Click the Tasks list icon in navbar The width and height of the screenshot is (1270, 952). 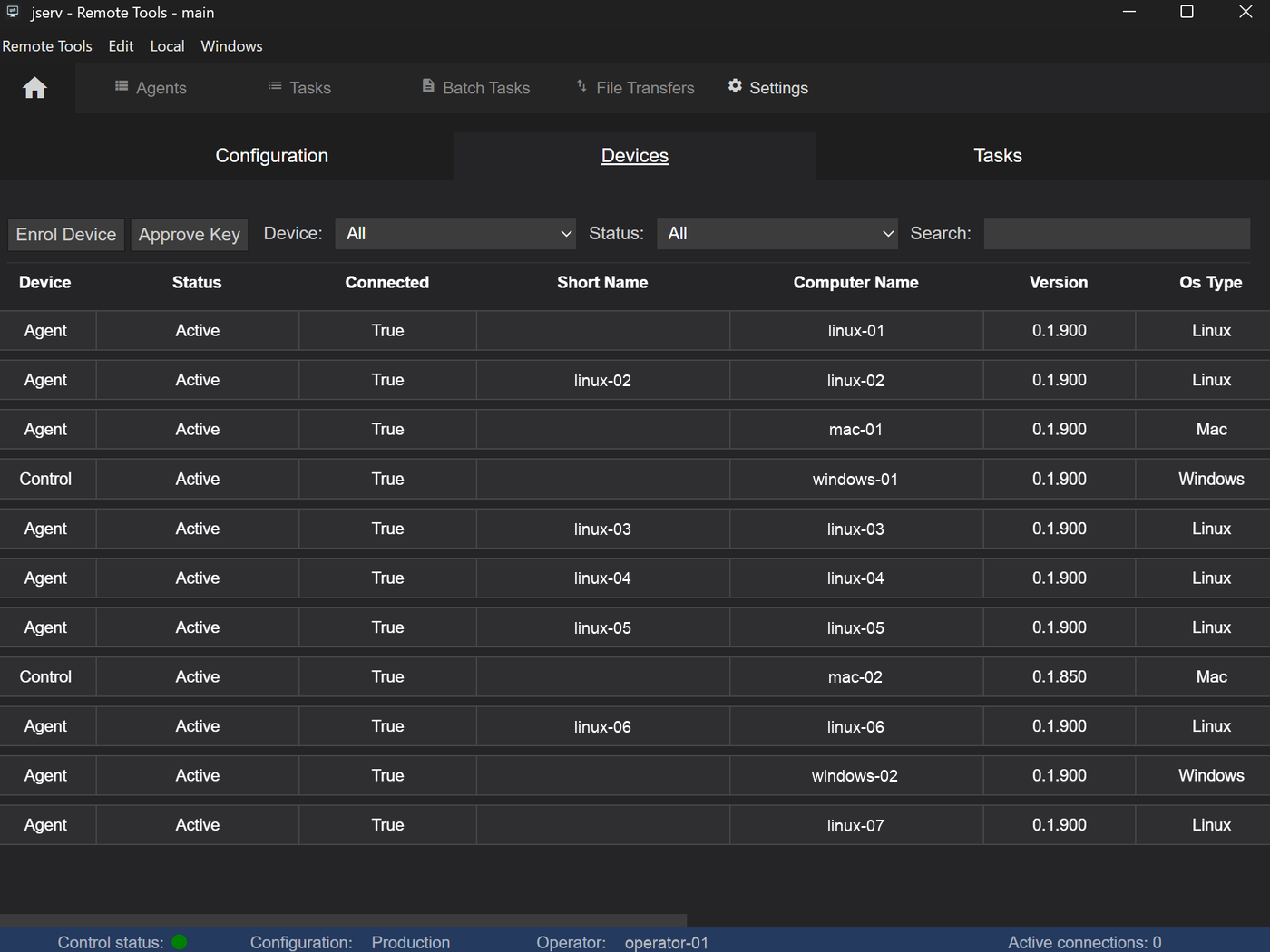coord(275,86)
